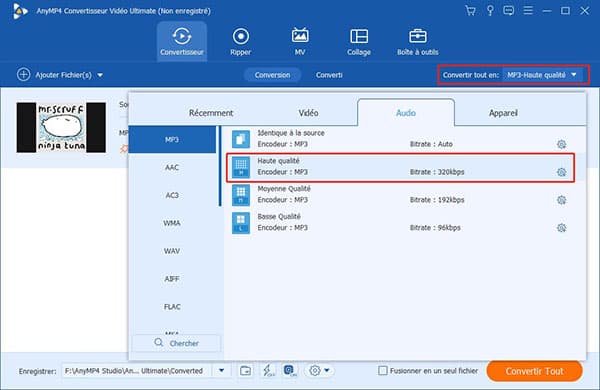This screenshot has height=390, width=600.
Task: Click the Chercher search field
Action: point(176,343)
